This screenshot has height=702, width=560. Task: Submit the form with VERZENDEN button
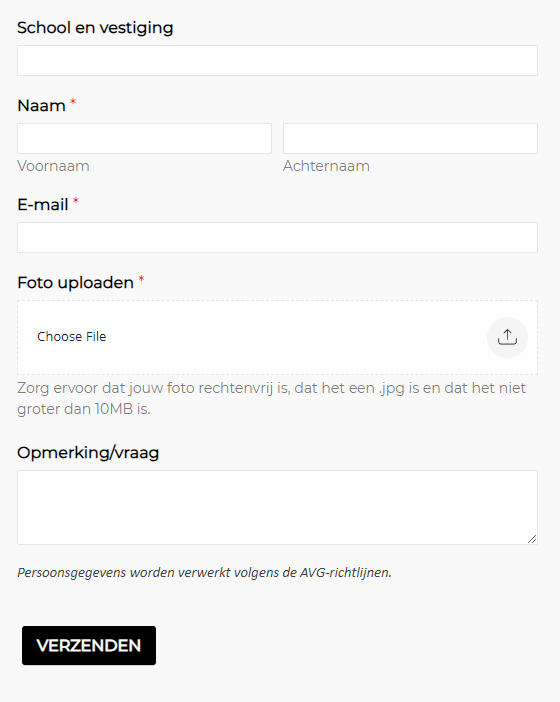tap(89, 645)
